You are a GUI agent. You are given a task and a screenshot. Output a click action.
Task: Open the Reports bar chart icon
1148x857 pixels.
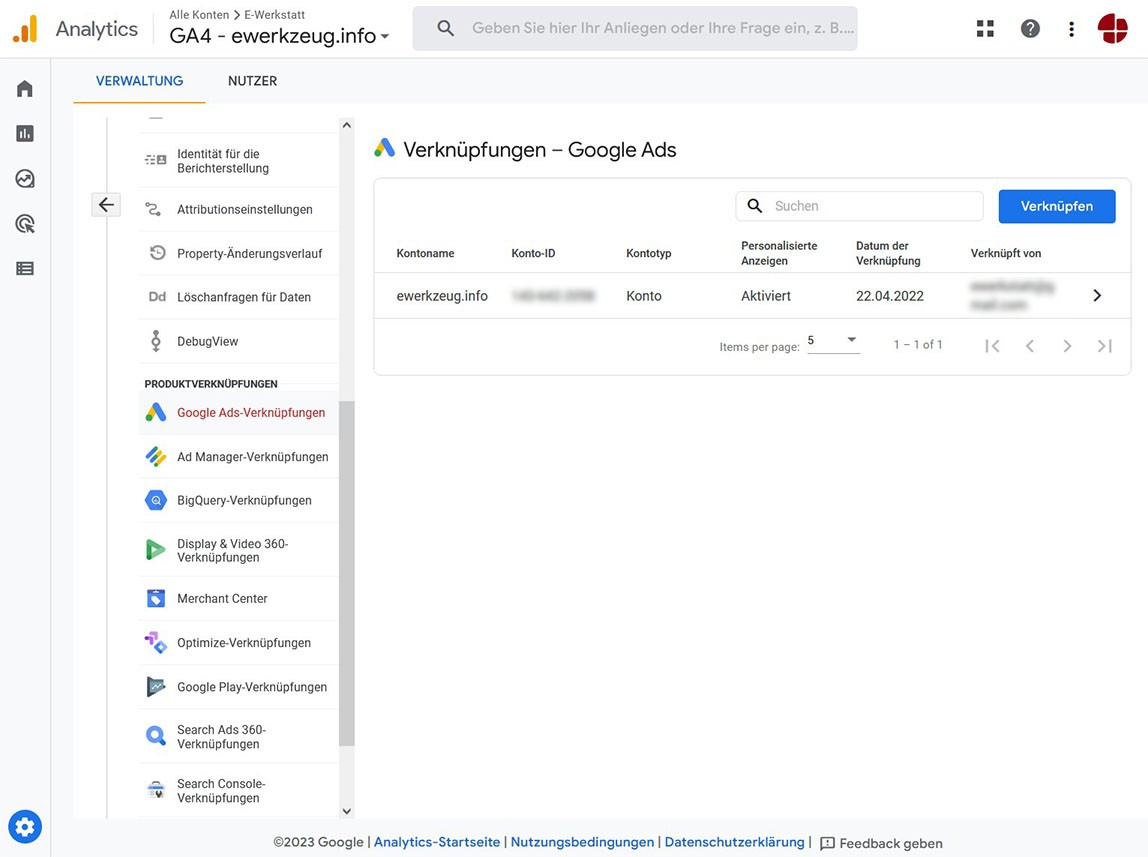(x=25, y=133)
